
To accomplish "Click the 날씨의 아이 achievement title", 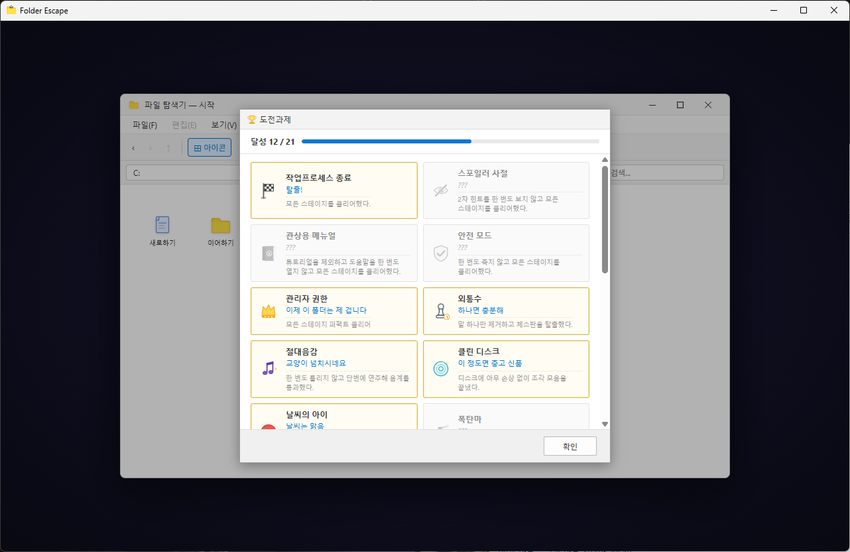I will (306, 415).
